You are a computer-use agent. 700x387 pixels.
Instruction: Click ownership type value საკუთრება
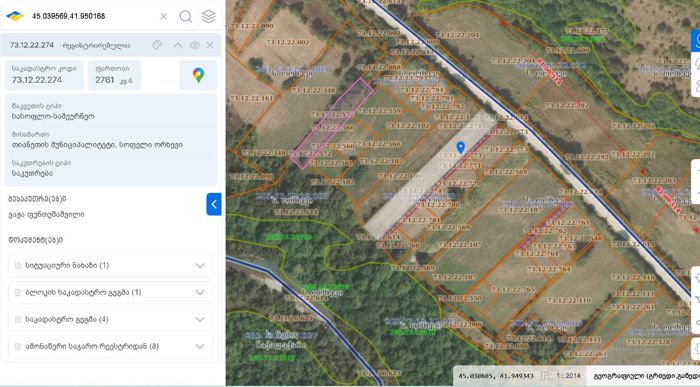point(32,173)
